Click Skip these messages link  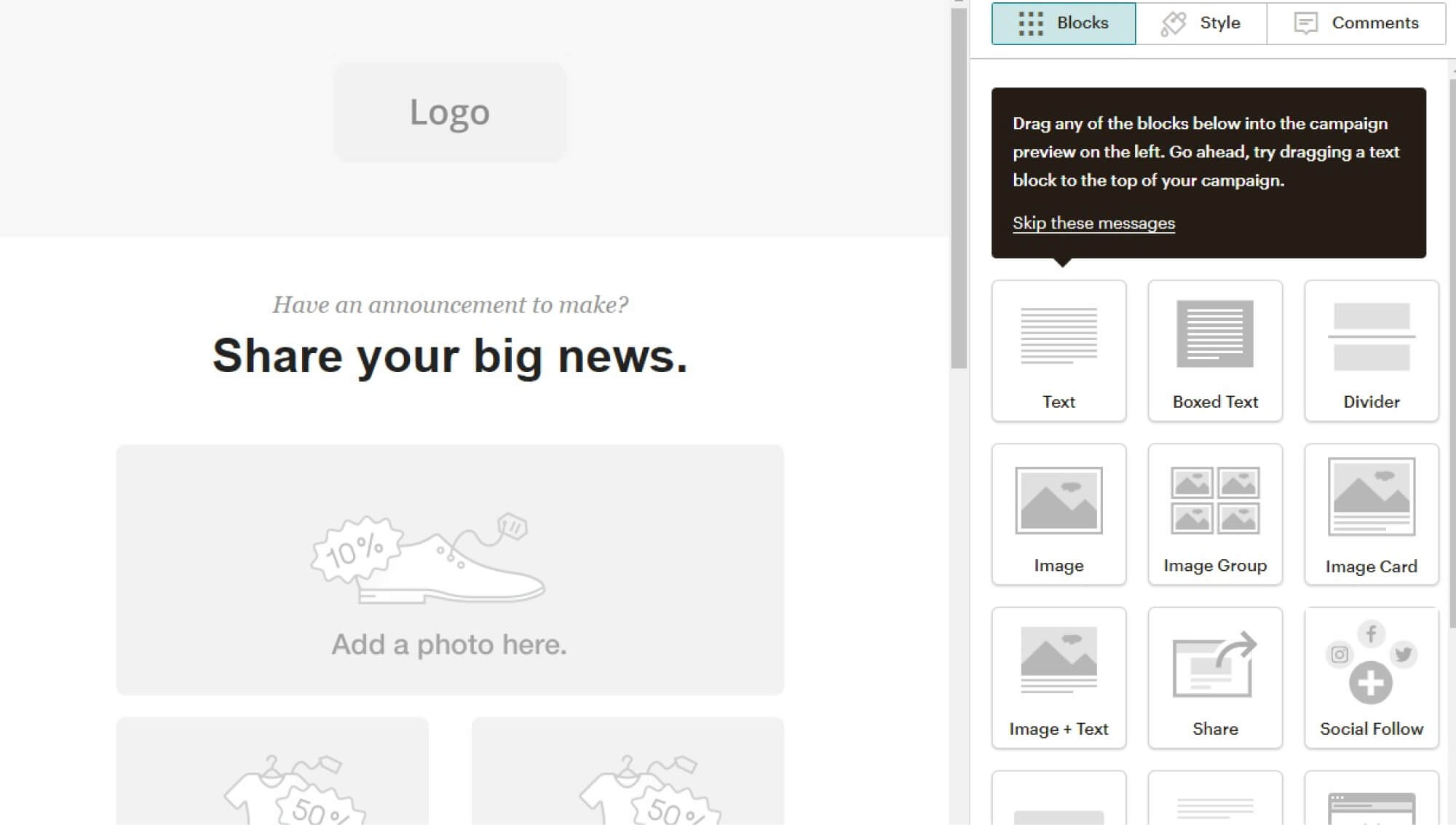[x=1094, y=222]
